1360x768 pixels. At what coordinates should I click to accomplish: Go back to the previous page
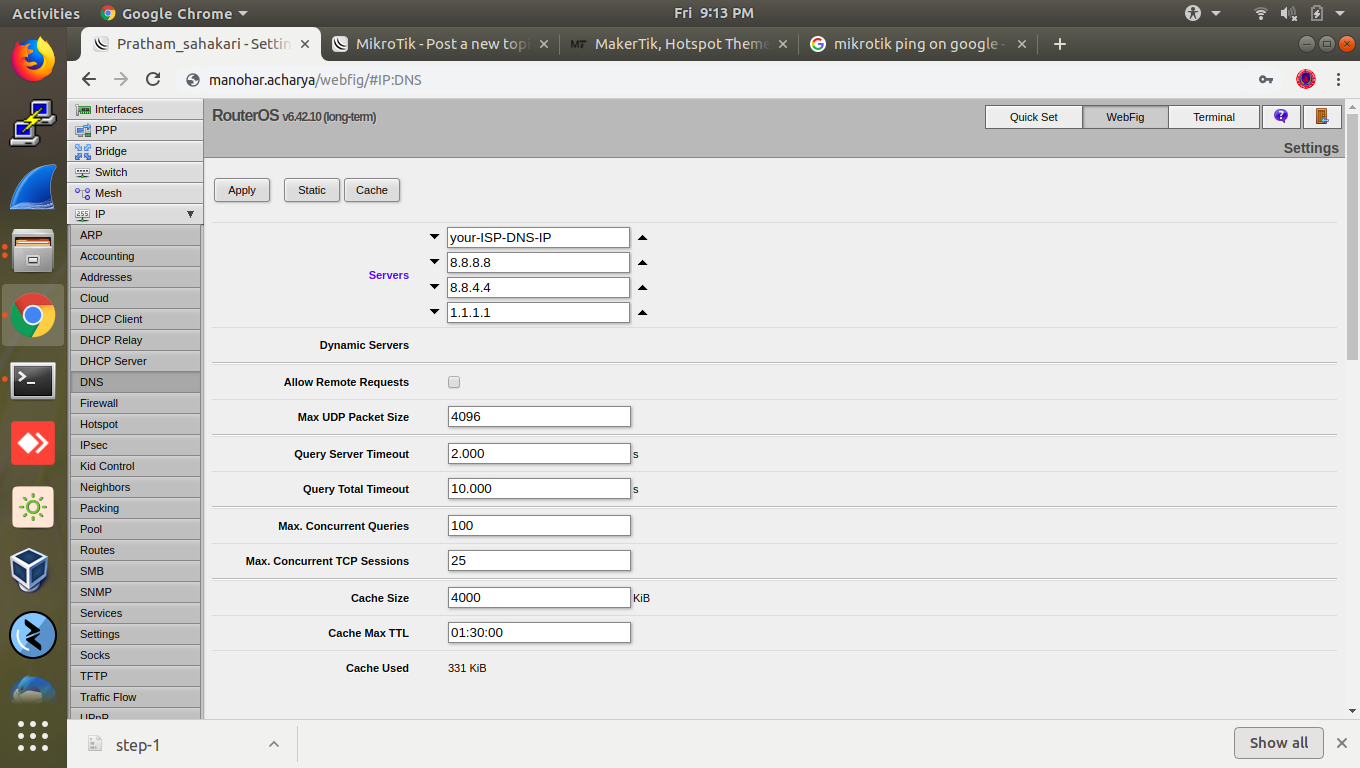pyautogui.click(x=89, y=79)
